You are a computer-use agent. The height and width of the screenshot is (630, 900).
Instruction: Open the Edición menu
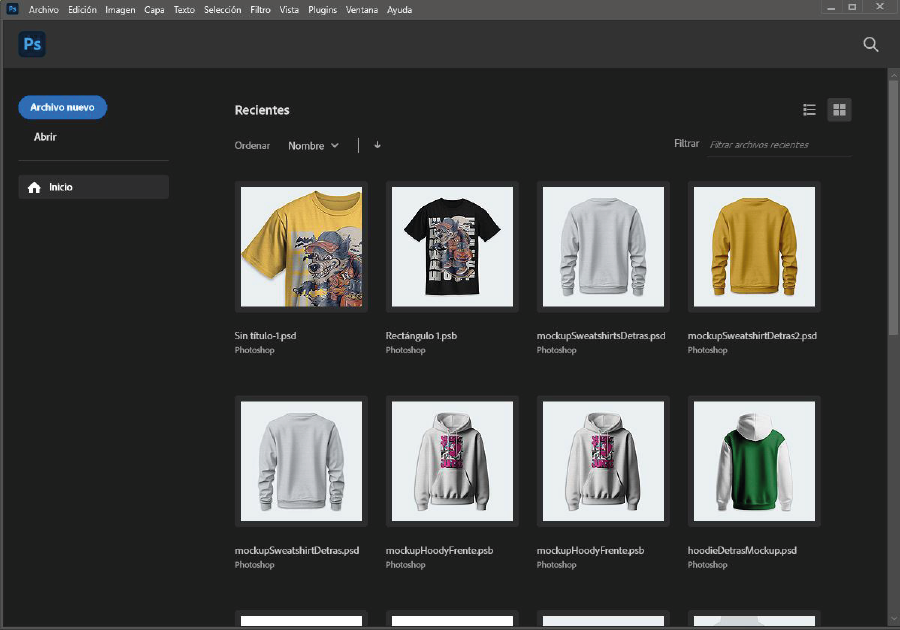[82, 10]
